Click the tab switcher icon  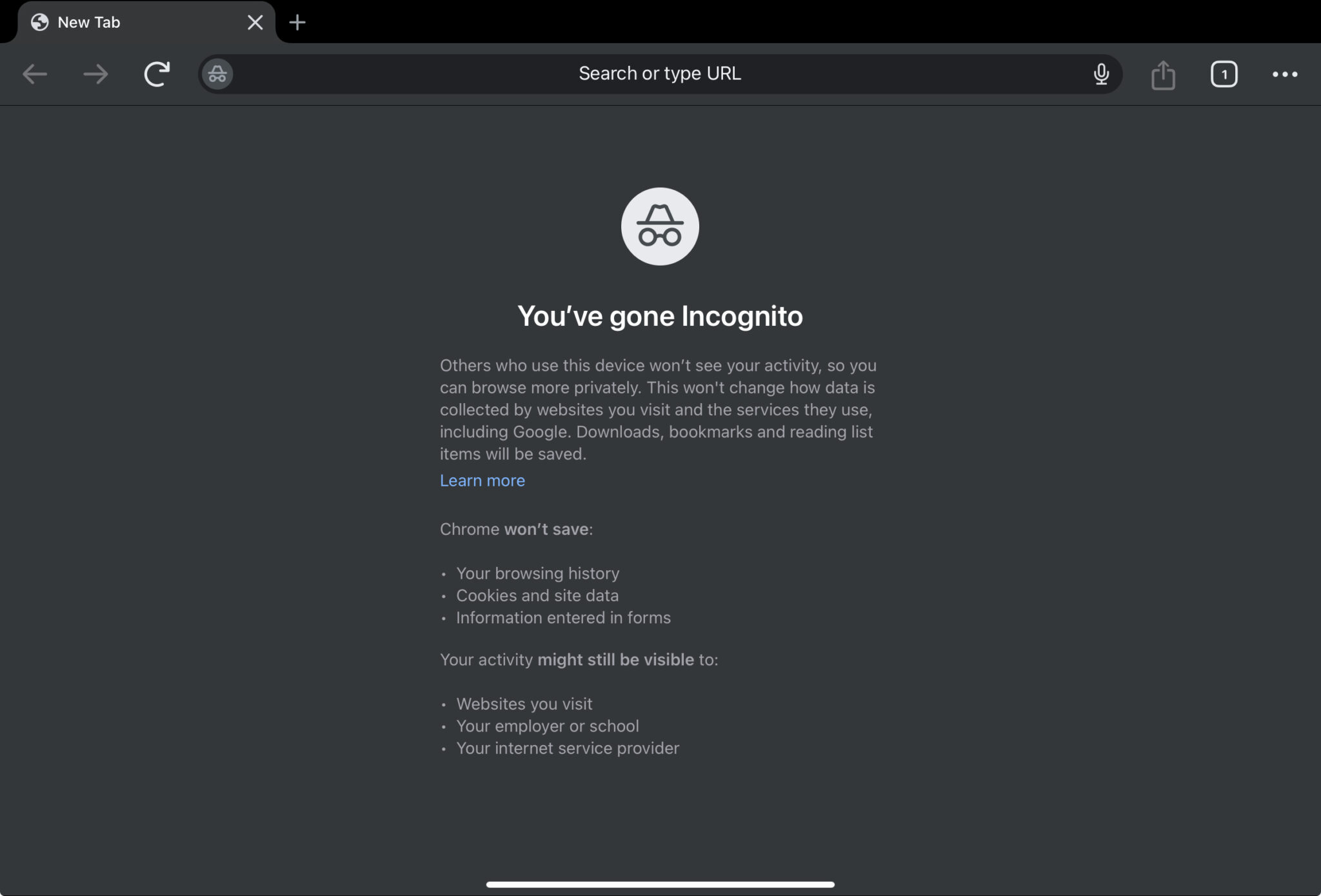(x=1223, y=73)
